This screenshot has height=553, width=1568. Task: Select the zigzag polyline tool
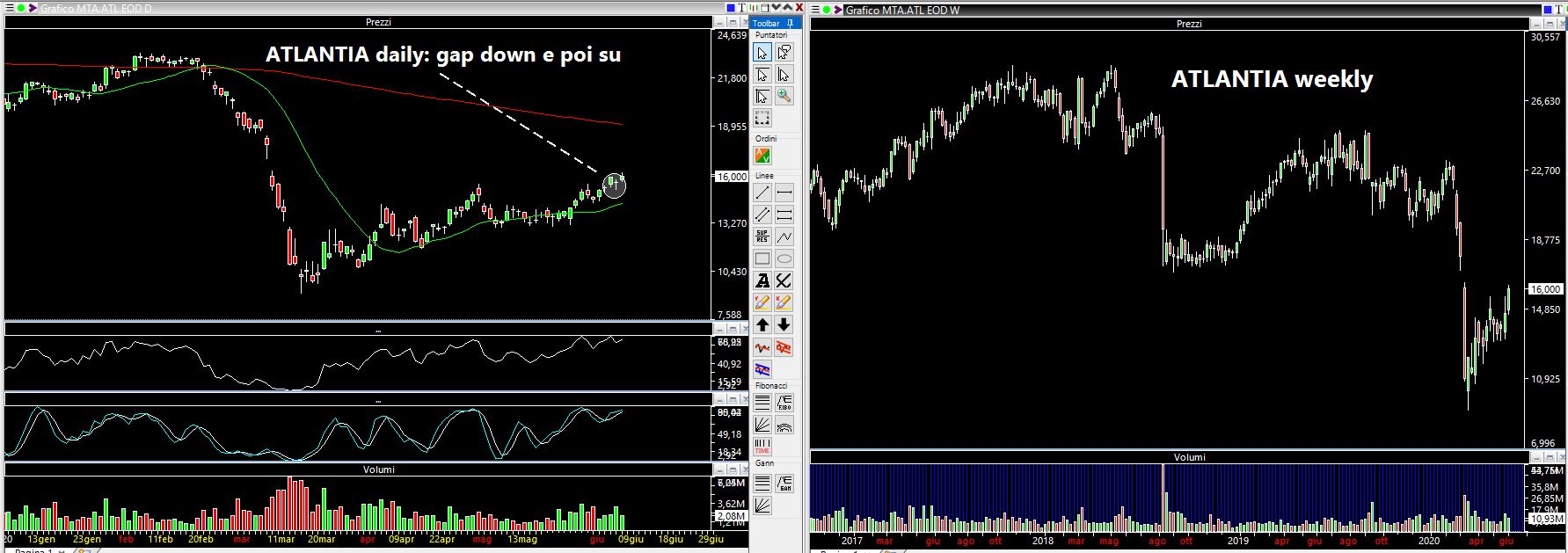pos(784,236)
